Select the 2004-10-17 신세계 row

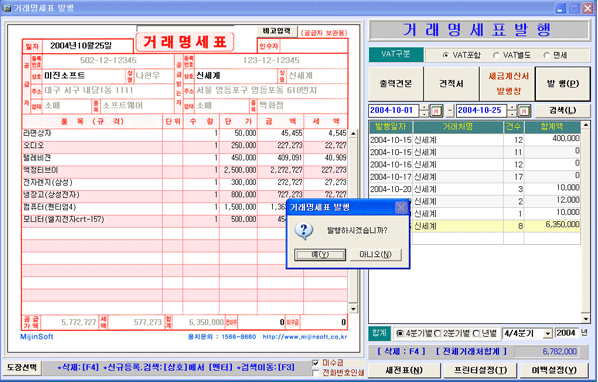(474, 177)
